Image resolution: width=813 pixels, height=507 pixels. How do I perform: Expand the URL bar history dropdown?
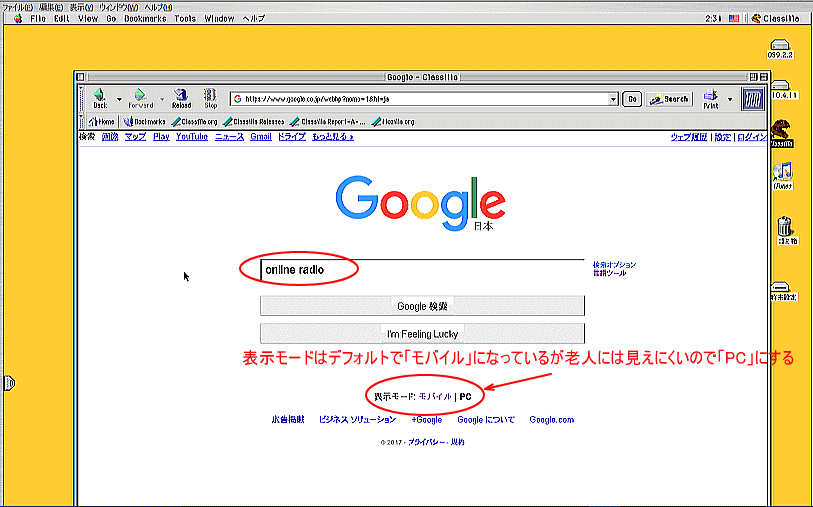(613, 99)
